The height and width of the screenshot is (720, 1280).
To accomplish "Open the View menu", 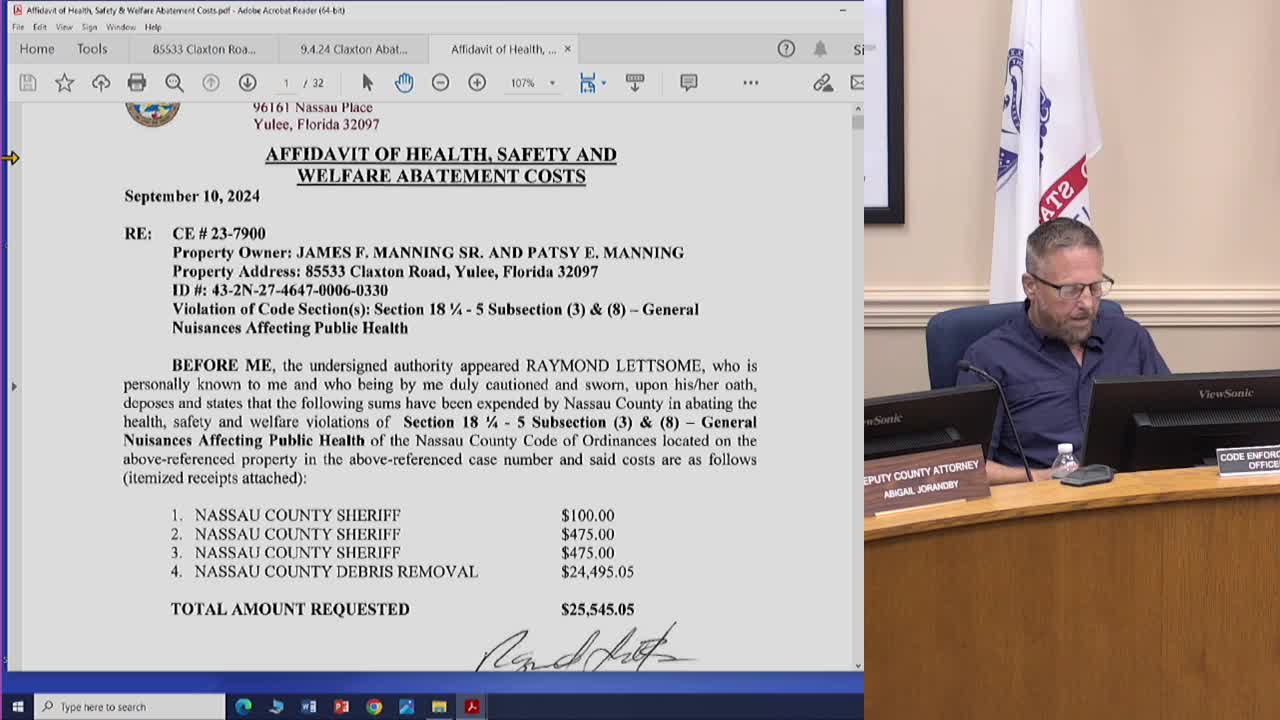I will [x=63, y=28].
